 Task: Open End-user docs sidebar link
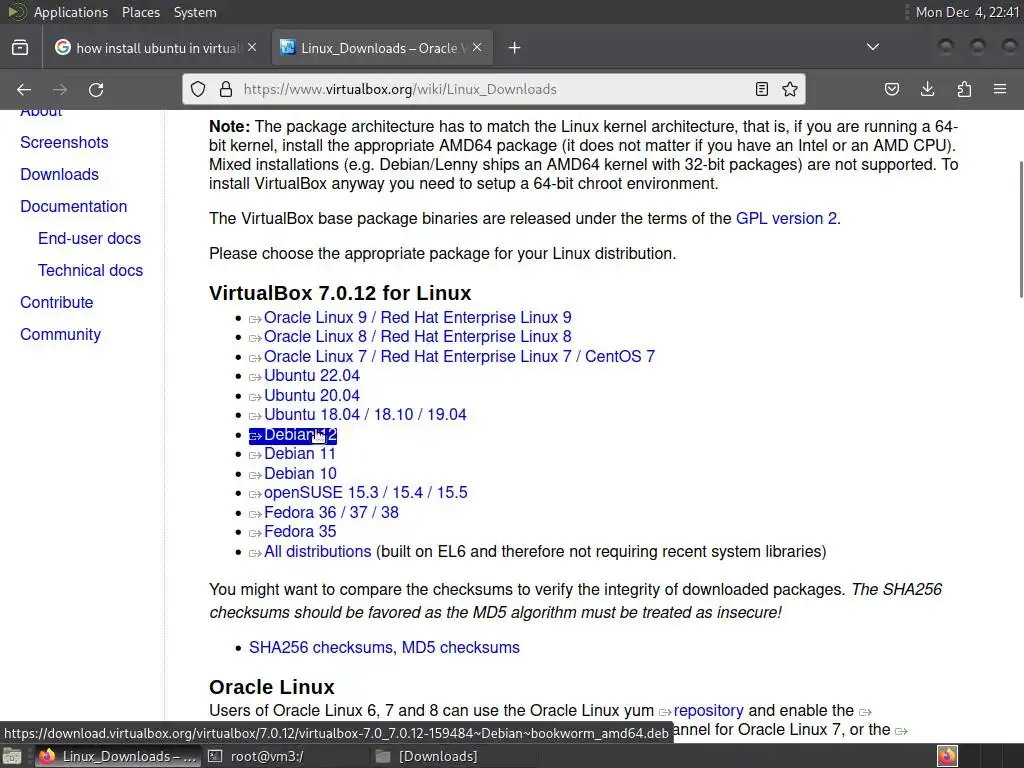(89, 238)
